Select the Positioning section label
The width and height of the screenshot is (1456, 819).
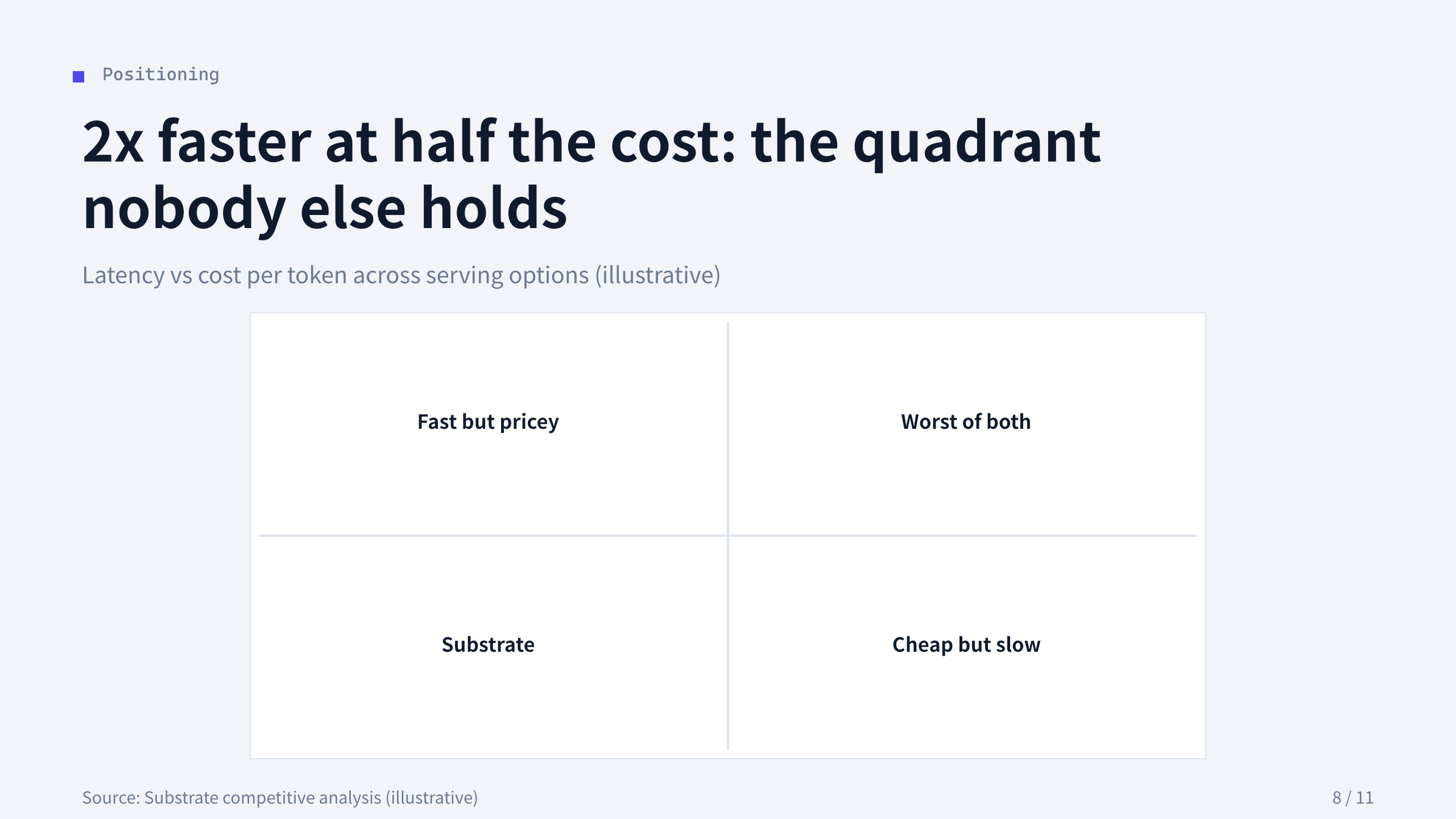click(160, 75)
